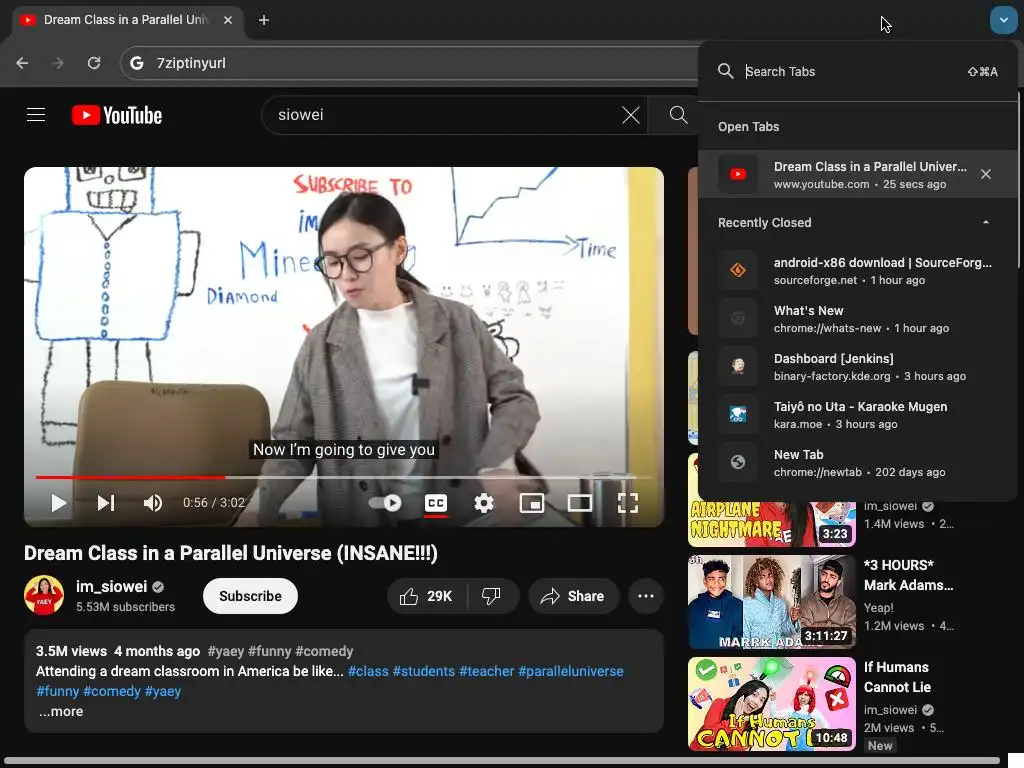The height and width of the screenshot is (768, 1024).
Task: Open If Humans Cannot Lie title
Action: (897, 677)
